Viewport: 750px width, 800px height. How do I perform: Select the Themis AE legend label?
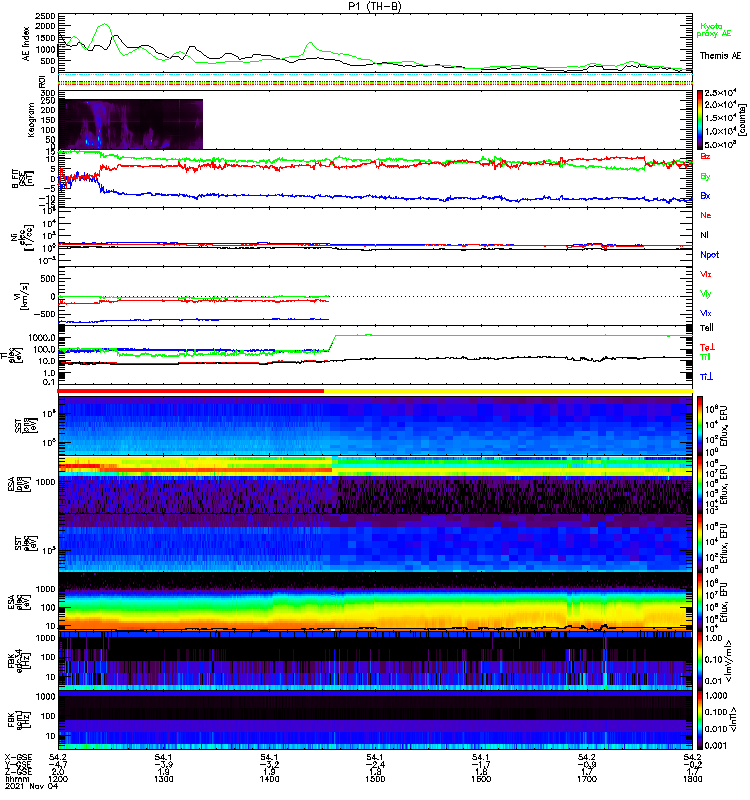click(720, 56)
